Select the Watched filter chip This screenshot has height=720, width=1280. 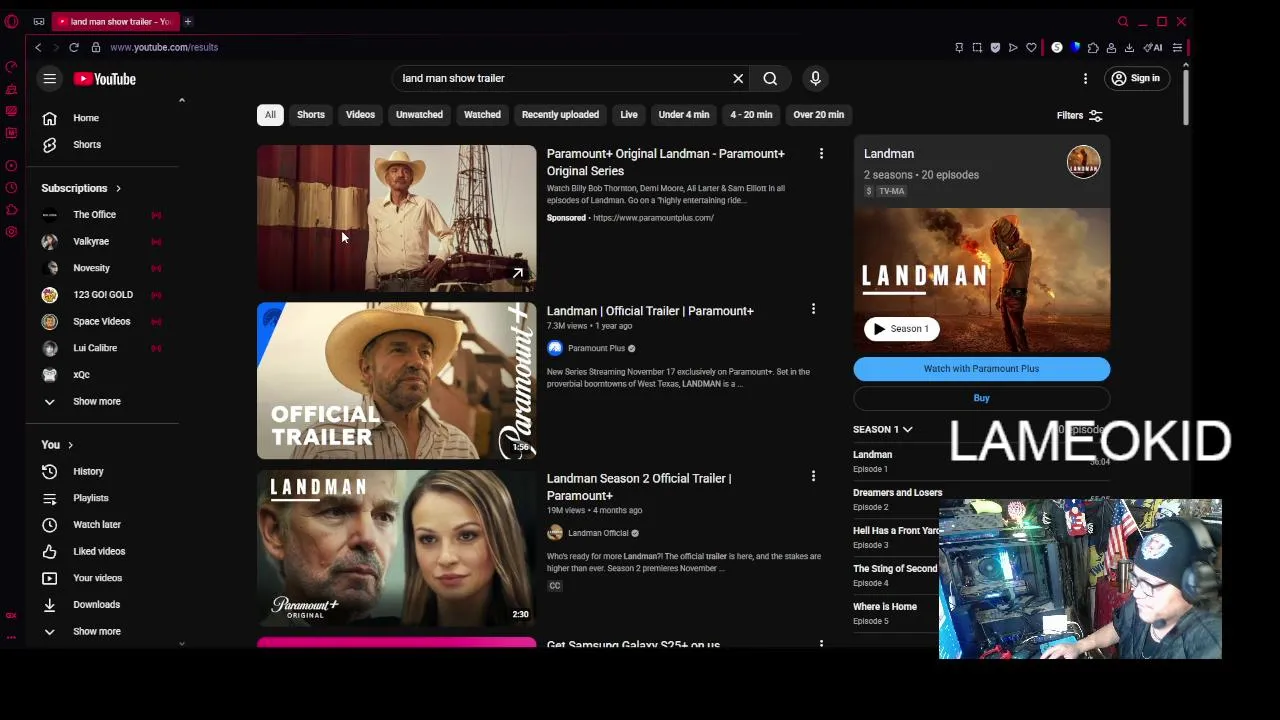click(482, 114)
